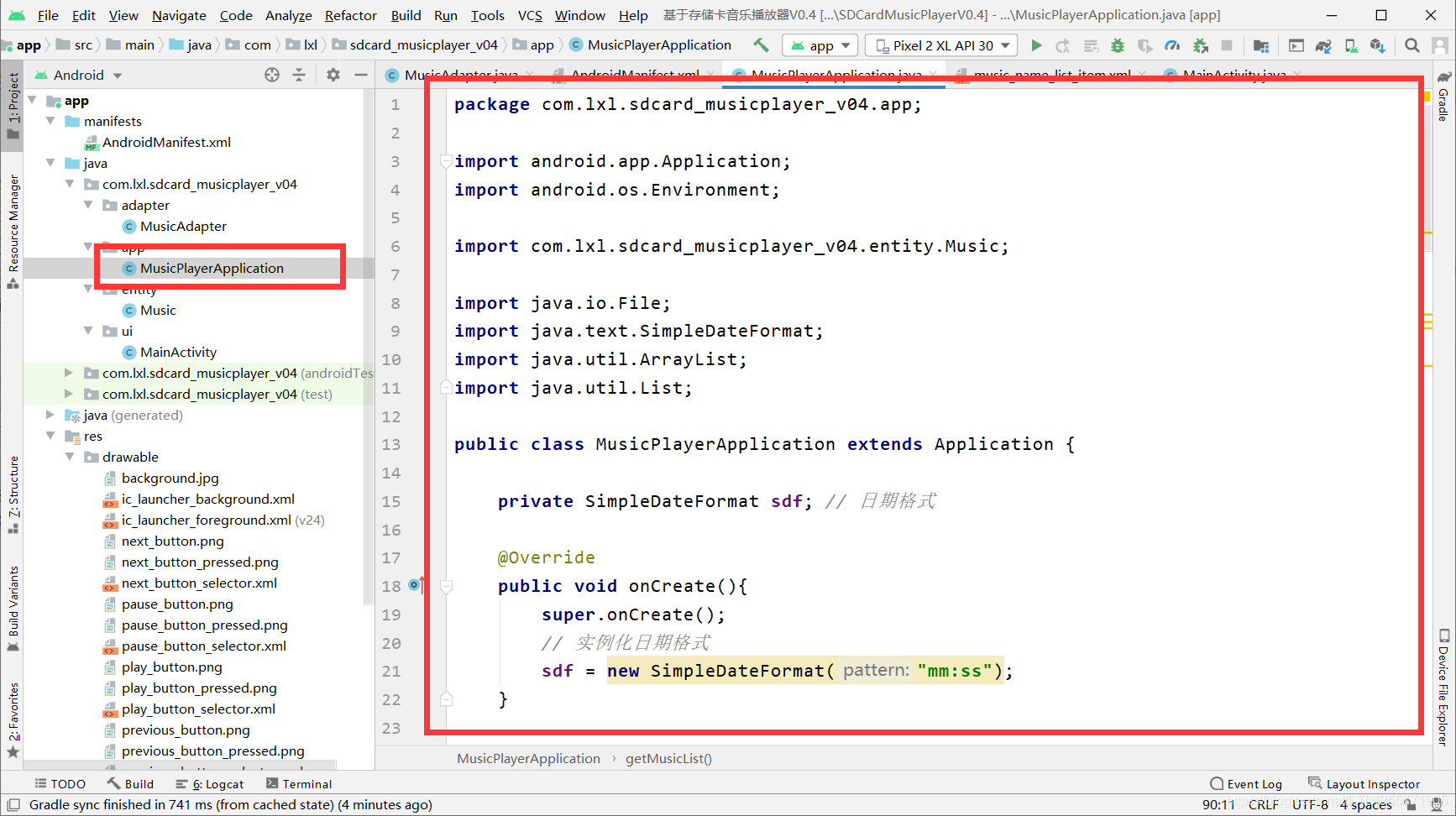Image resolution: width=1456 pixels, height=816 pixels.
Task: Run the app with the green play button
Action: tap(1037, 45)
